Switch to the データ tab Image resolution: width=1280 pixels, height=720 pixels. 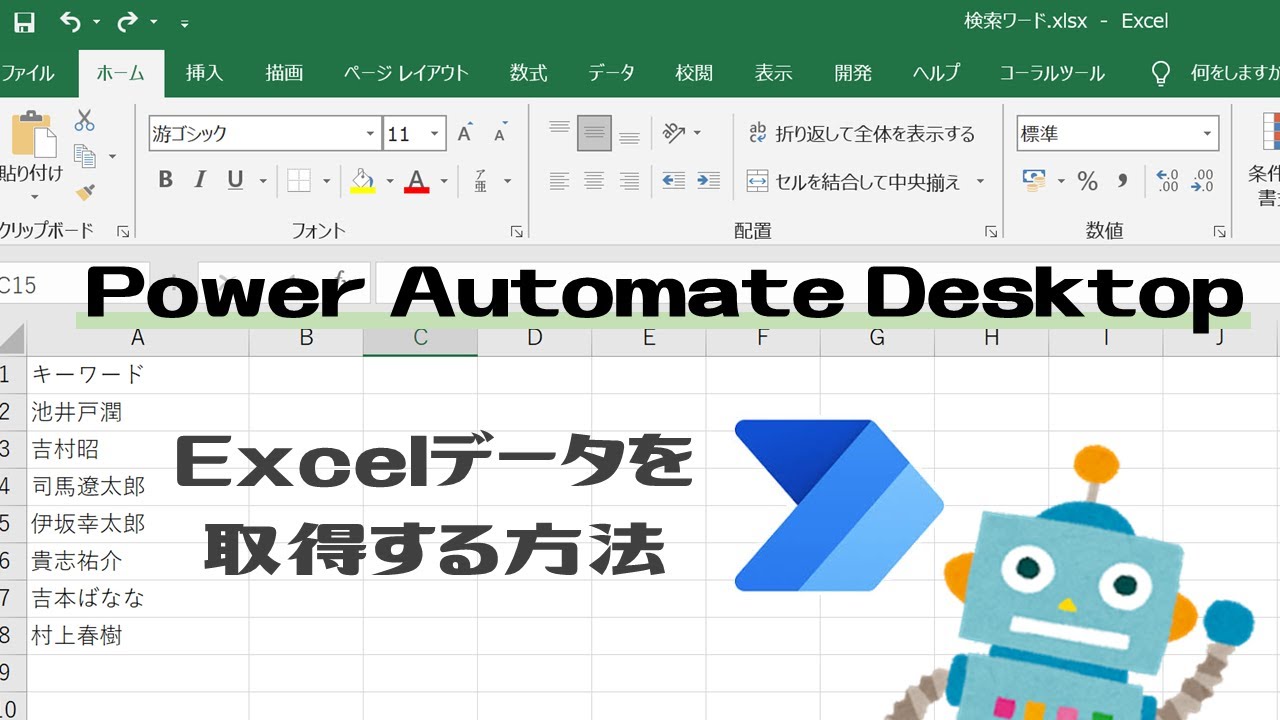(x=611, y=73)
